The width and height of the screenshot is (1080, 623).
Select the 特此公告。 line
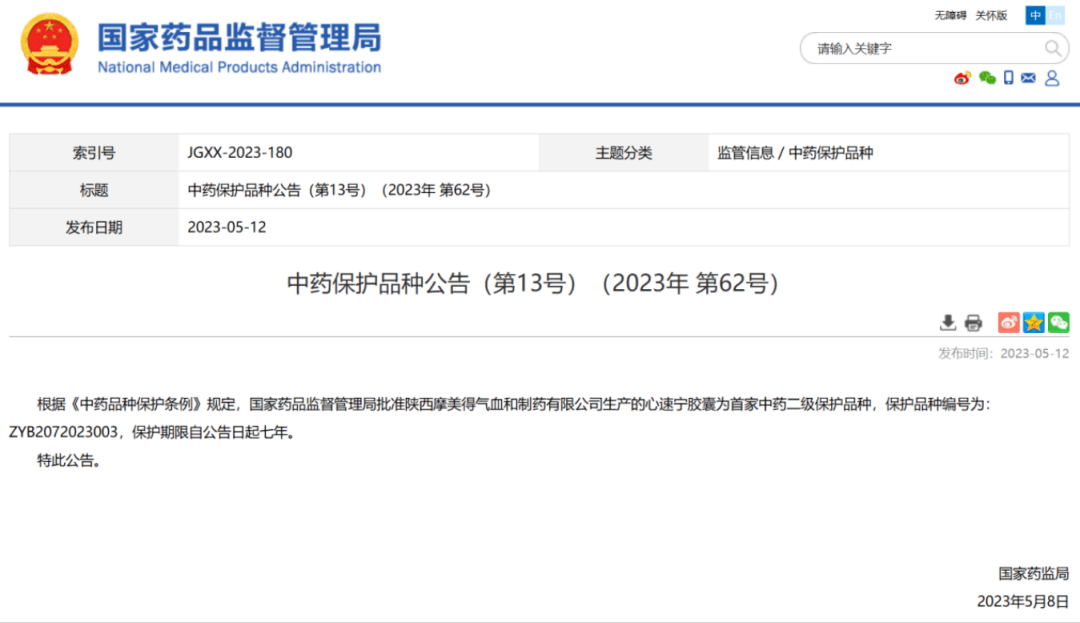coord(69,461)
